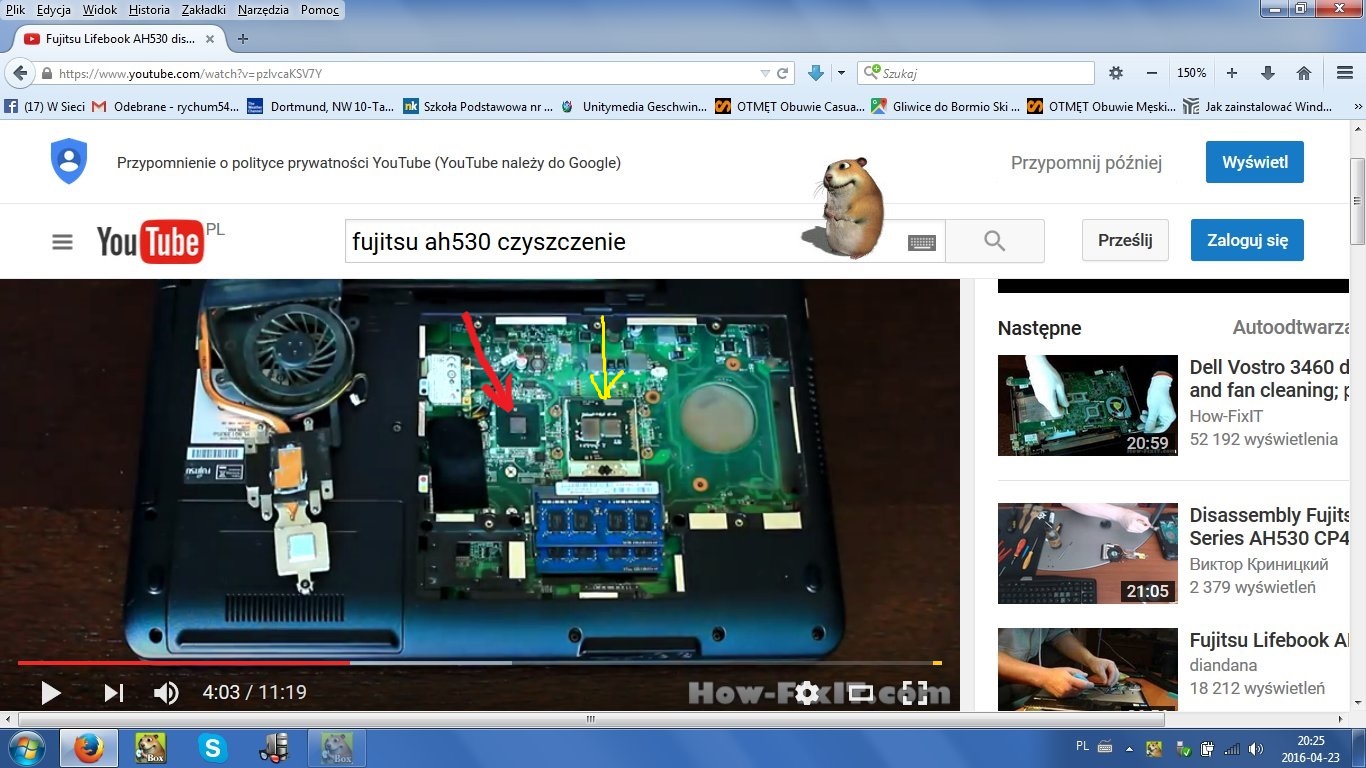
Task: Open the dark downloads arrow beside the home icon
Action: click(1268, 73)
